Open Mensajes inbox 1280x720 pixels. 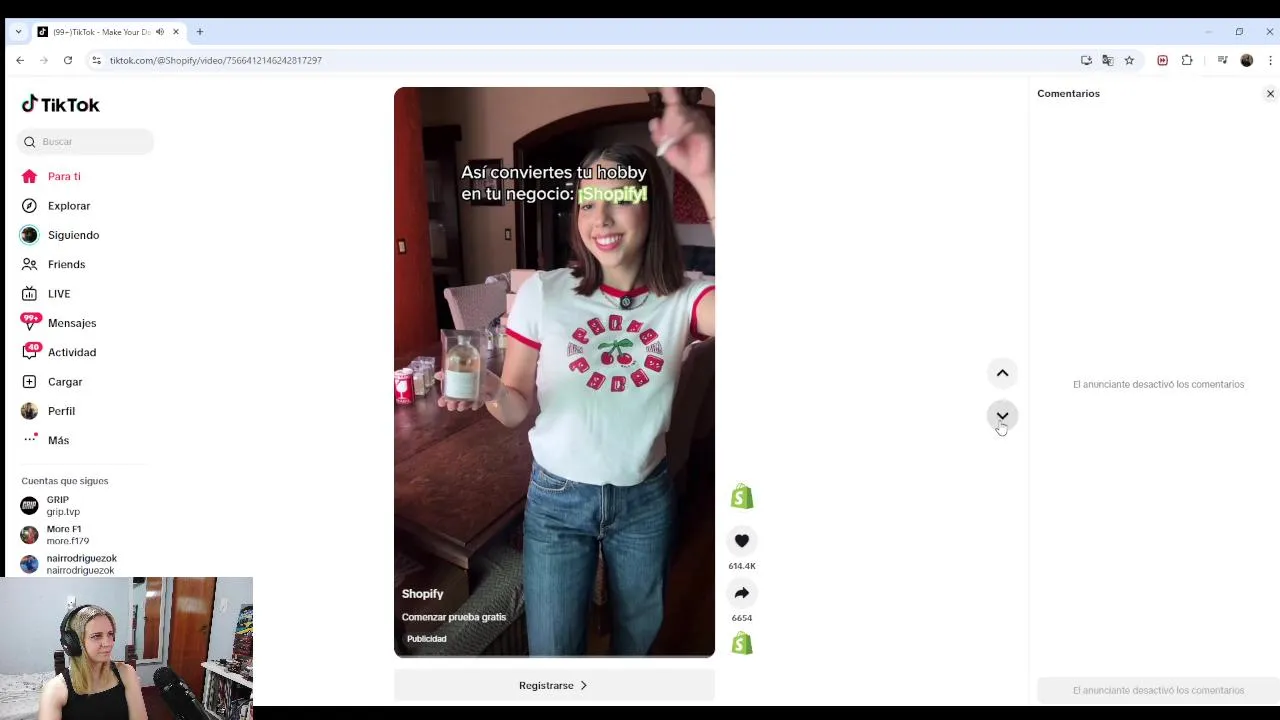click(x=72, y=323)
